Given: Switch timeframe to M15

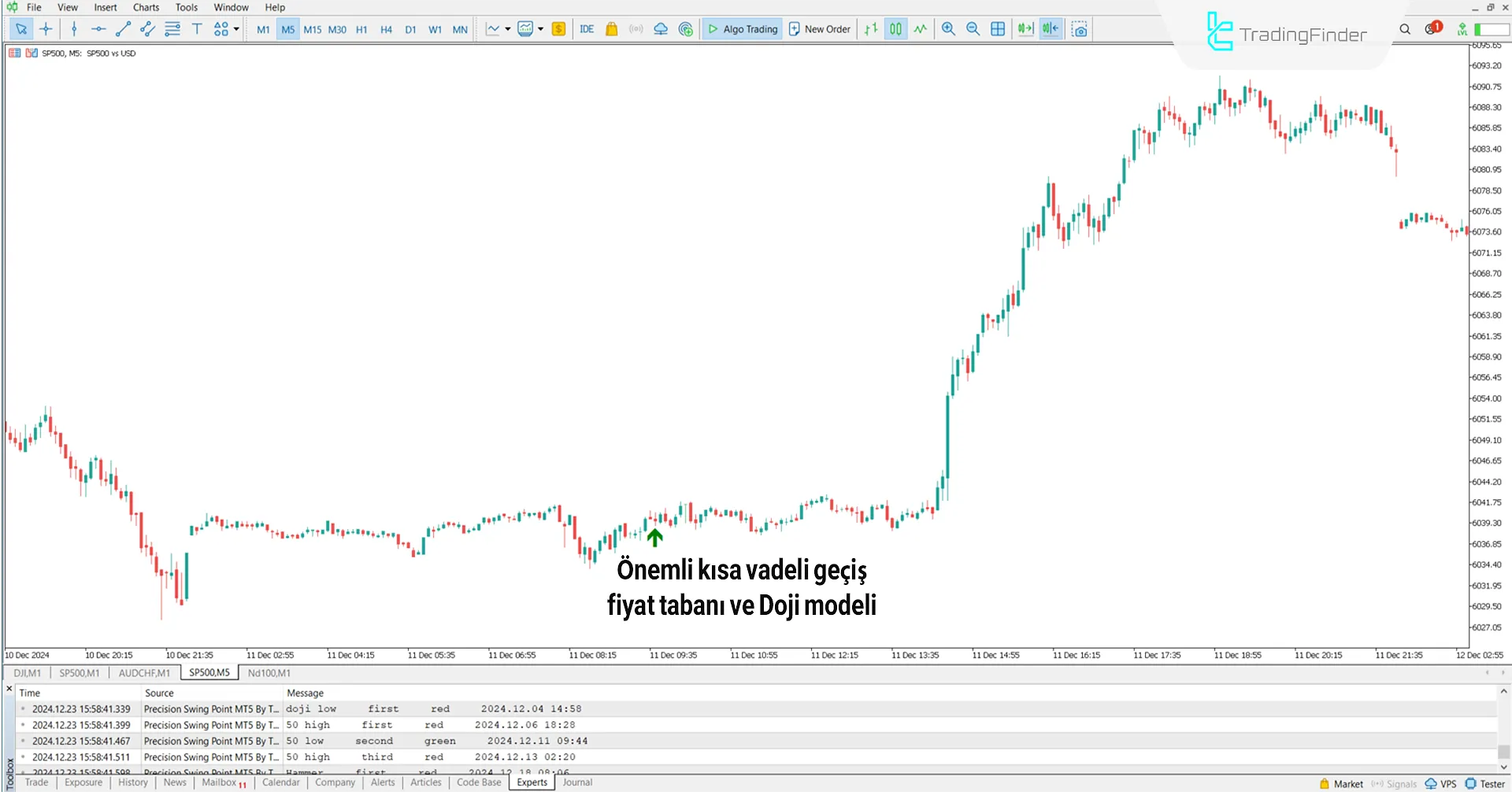Looking at the screenshot, I should coord(313,29).
